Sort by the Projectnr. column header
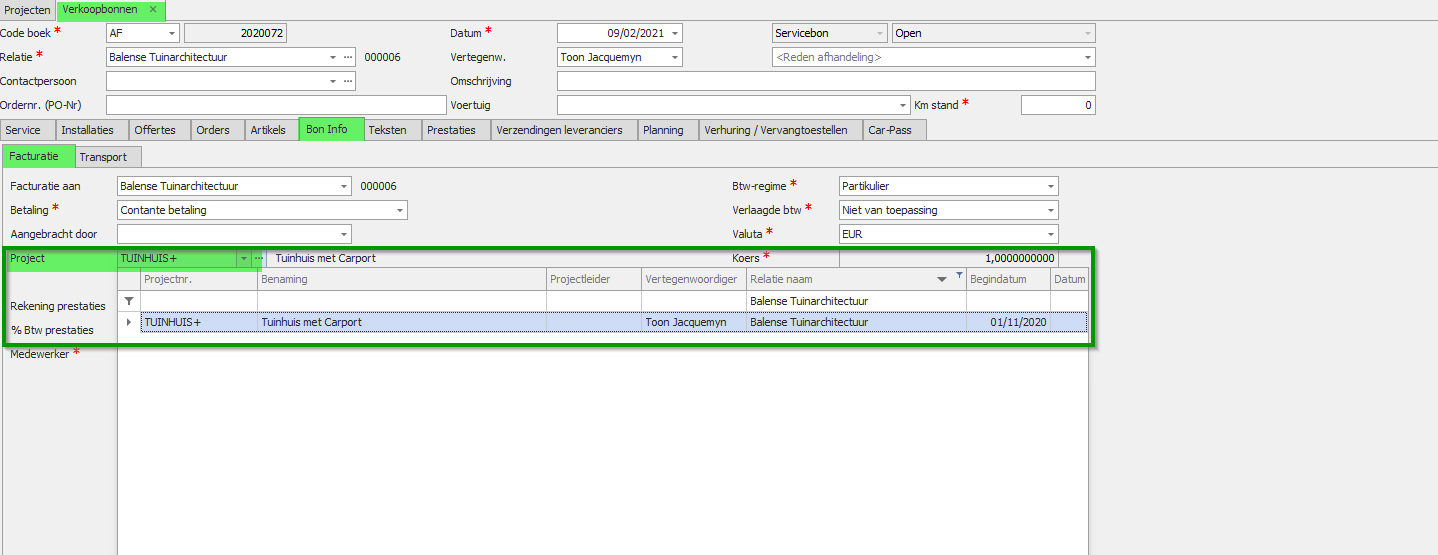 (x=199, y=280)
